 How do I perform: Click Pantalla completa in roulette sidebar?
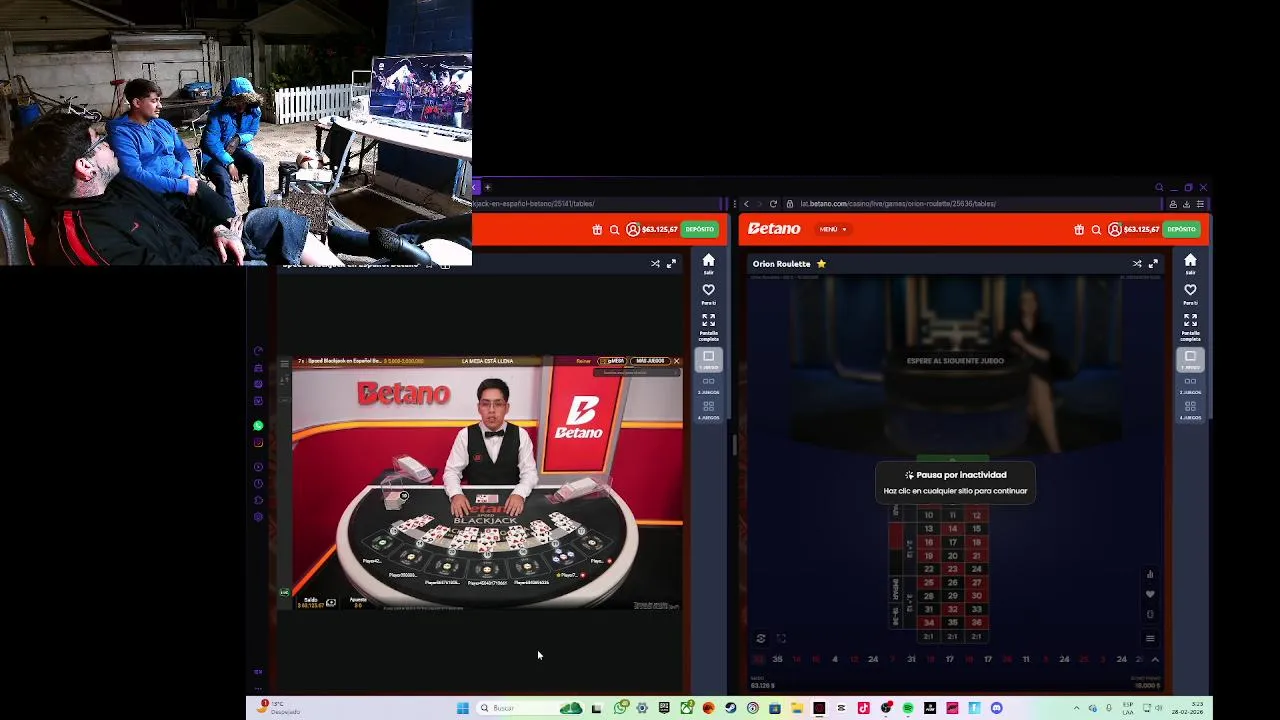pos(1190,326)
